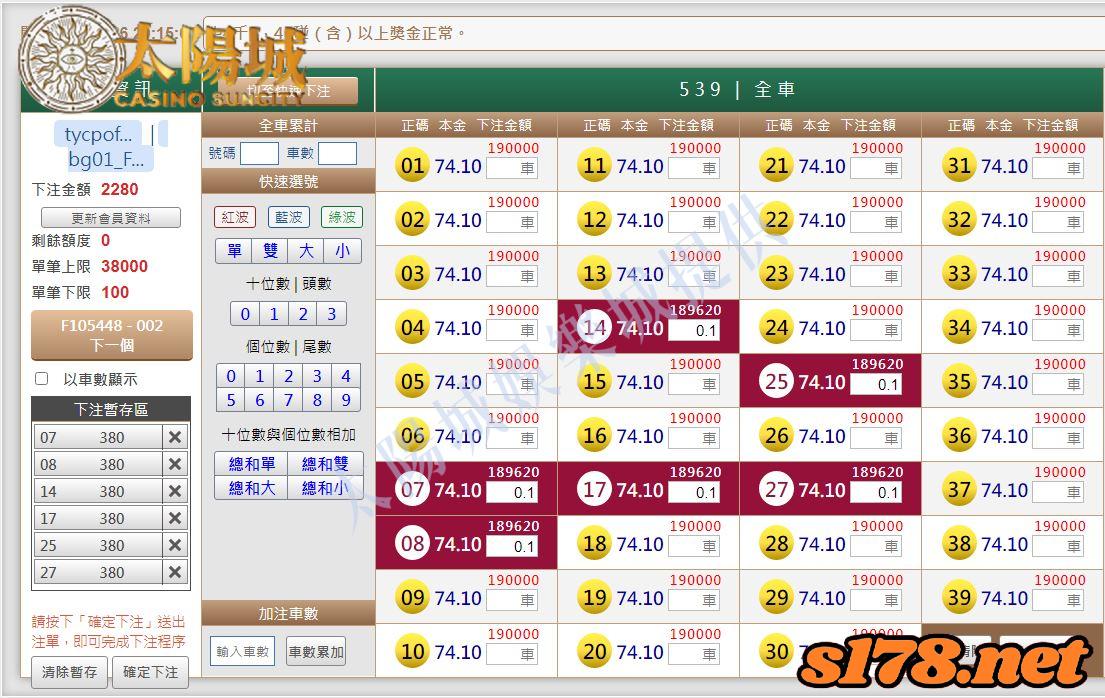Pick ball number 11
This screenshot has height=698, width=1105.
(x=595, y=166)
